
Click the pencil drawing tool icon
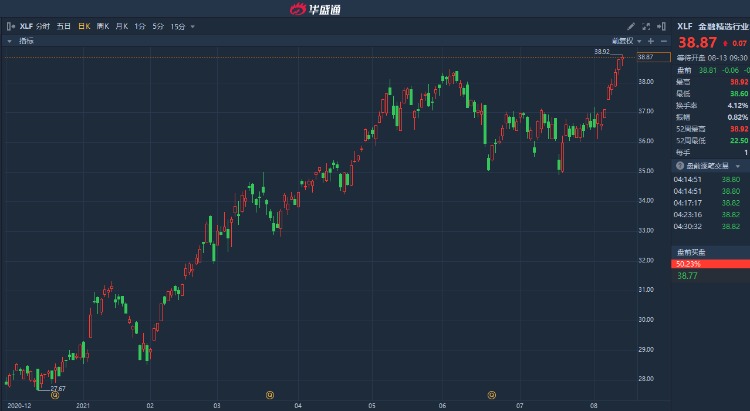[x=631, y=26]
